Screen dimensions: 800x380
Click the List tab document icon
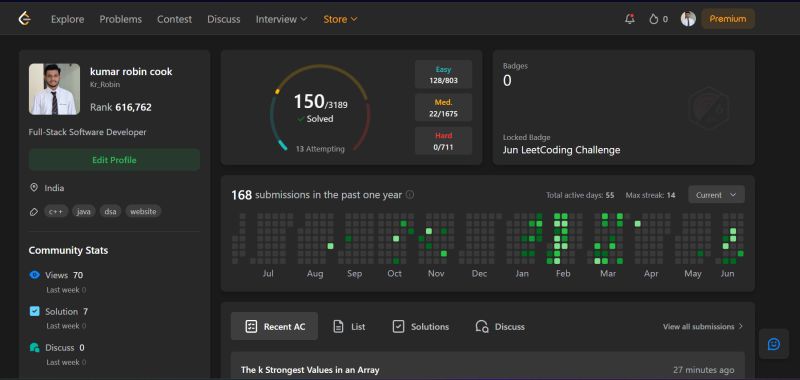(338, 326)
